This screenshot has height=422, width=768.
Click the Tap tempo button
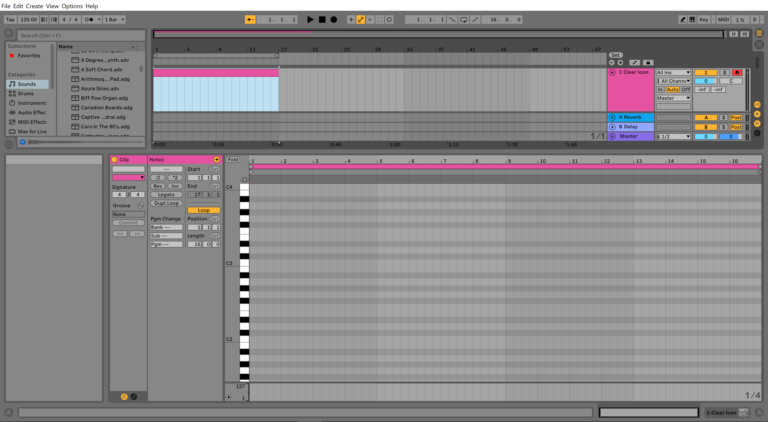point(10,20)
